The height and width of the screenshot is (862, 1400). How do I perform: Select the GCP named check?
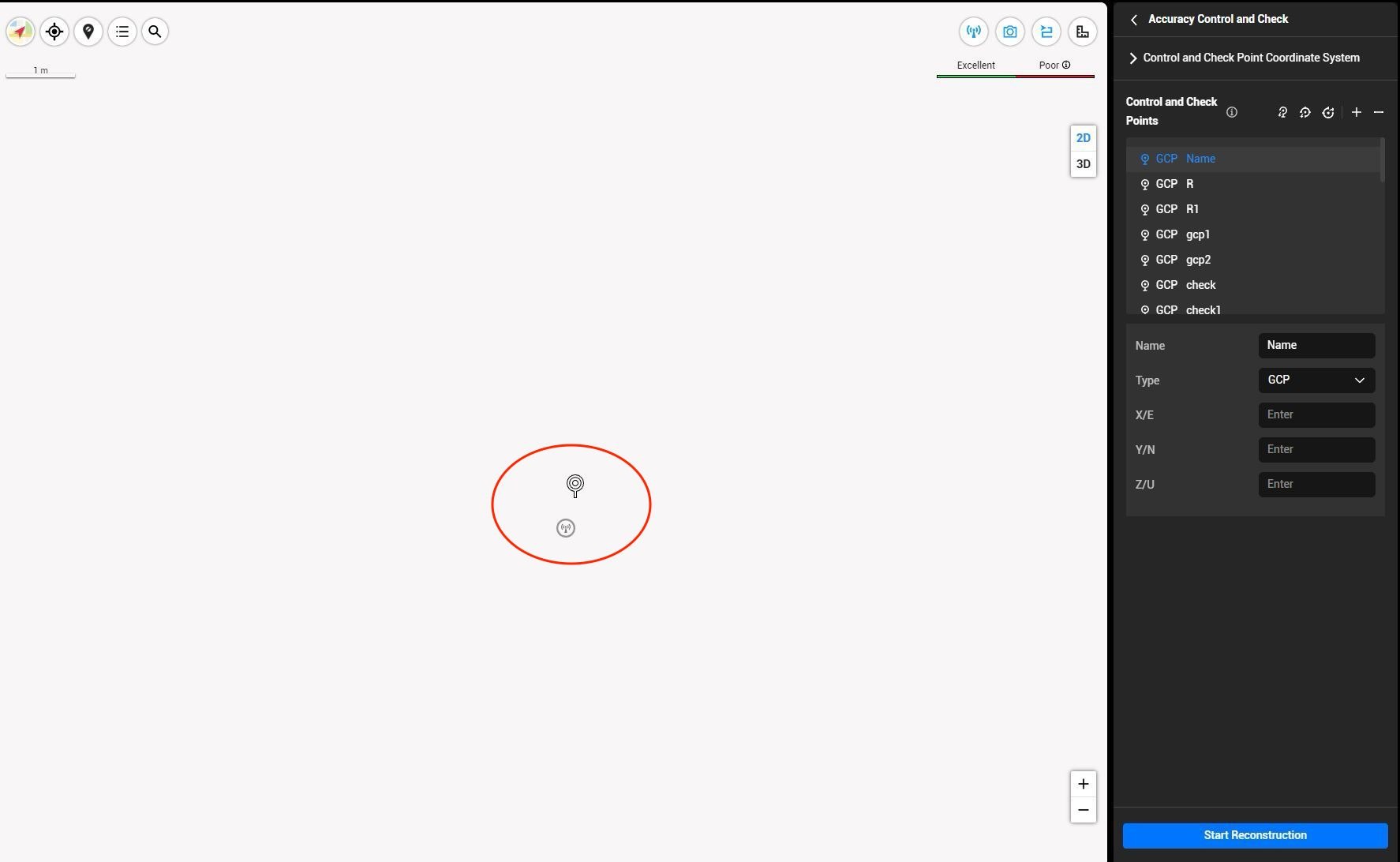click(1200, 285)
